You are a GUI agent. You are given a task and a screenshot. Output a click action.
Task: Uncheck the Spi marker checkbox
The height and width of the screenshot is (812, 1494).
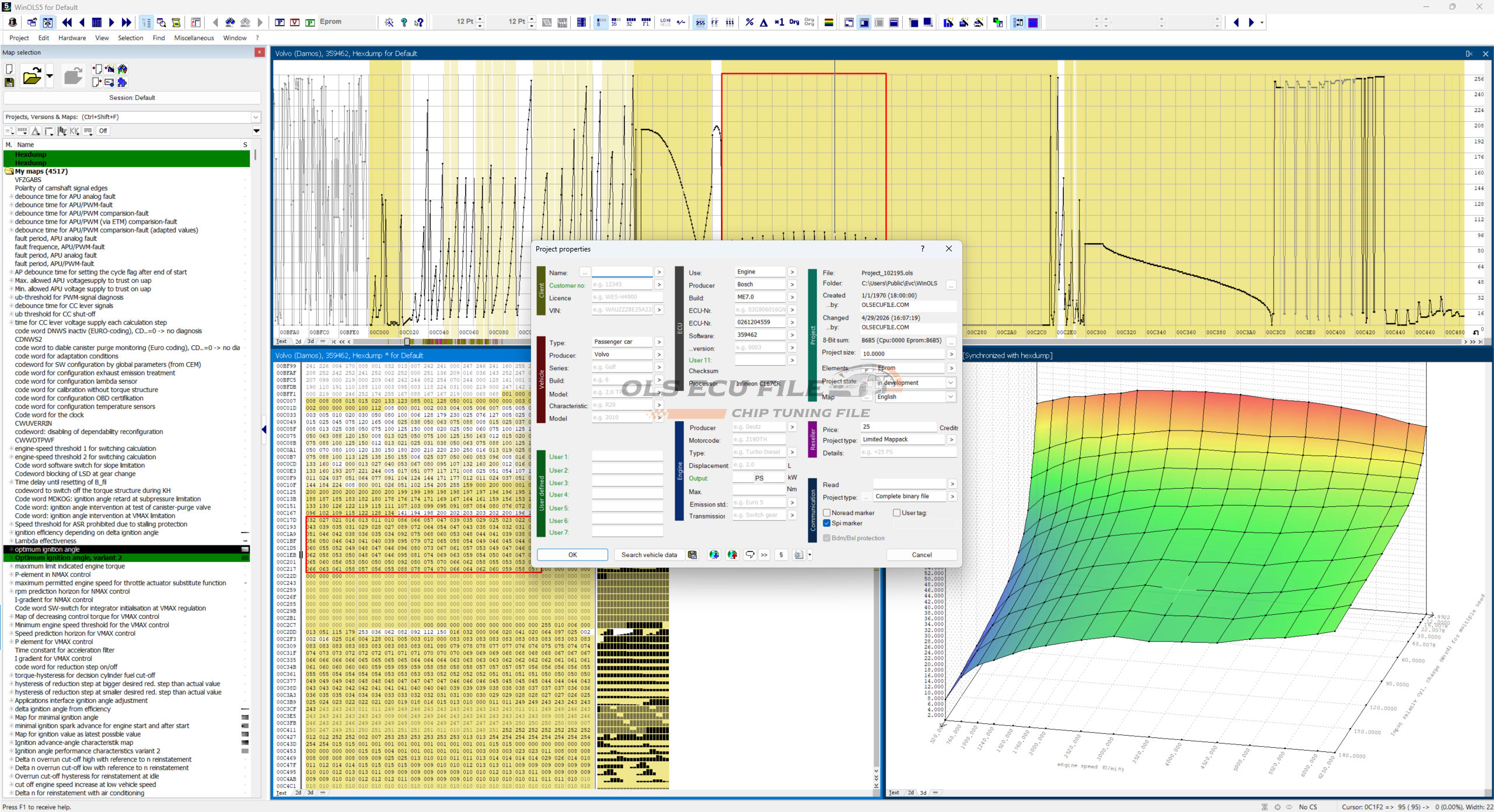827,523
